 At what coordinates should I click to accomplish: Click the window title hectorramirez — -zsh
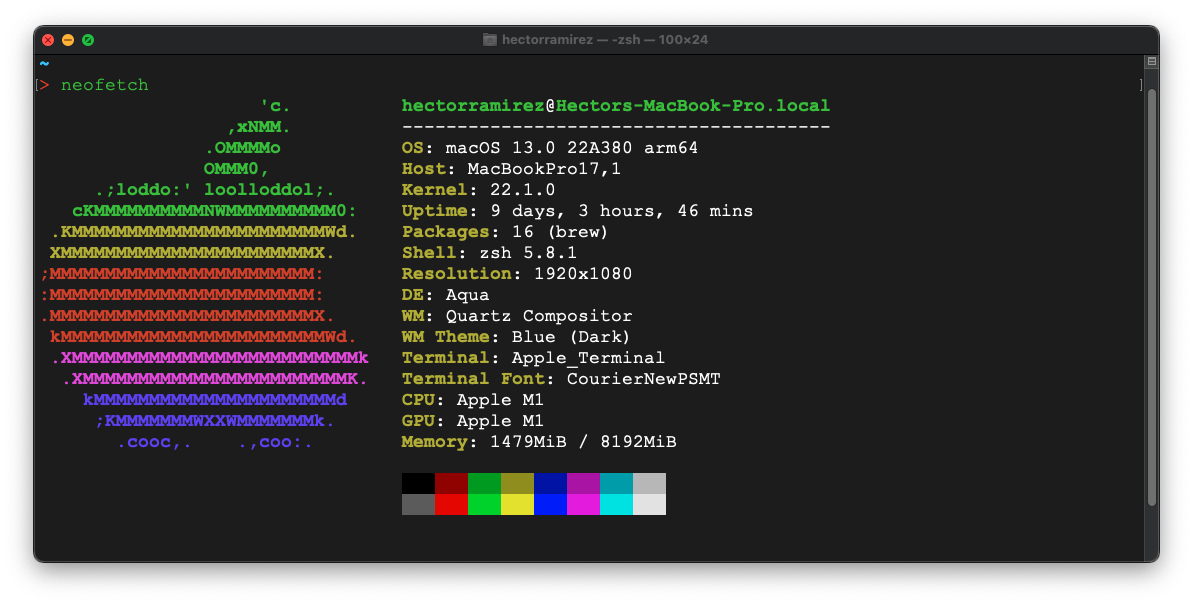click(605, 40)
